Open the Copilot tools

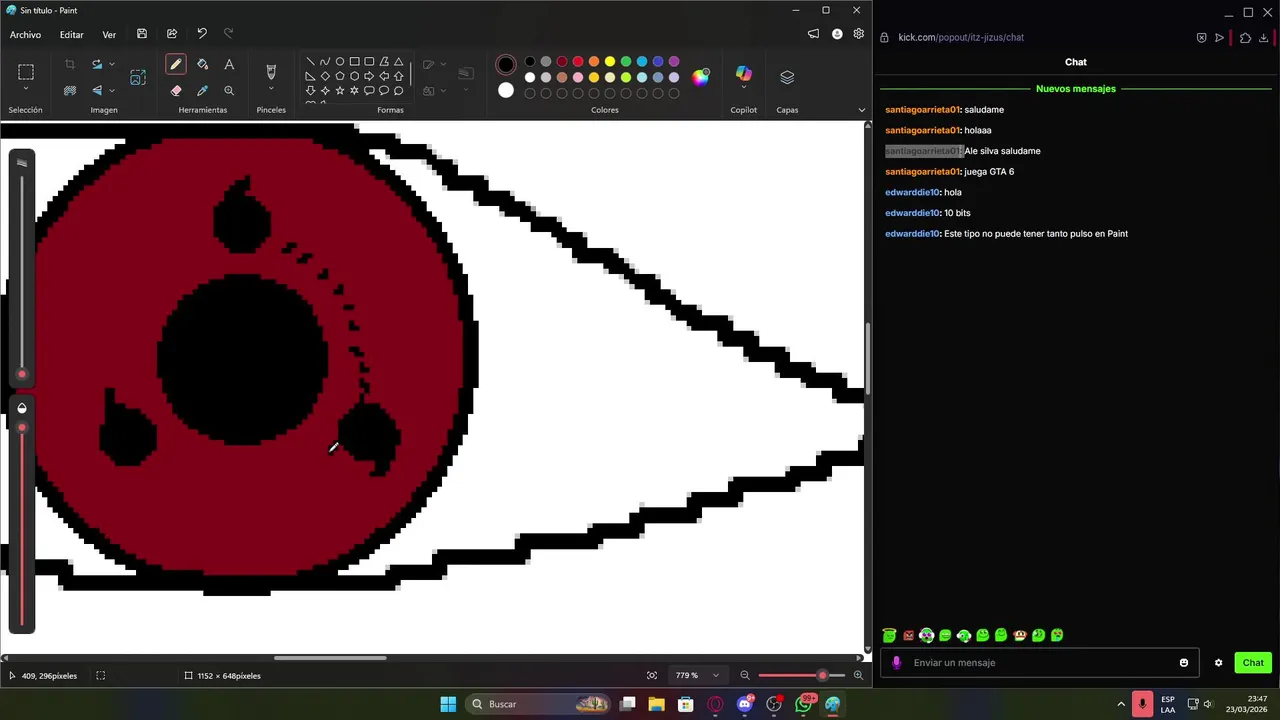[x=744, y=75]
